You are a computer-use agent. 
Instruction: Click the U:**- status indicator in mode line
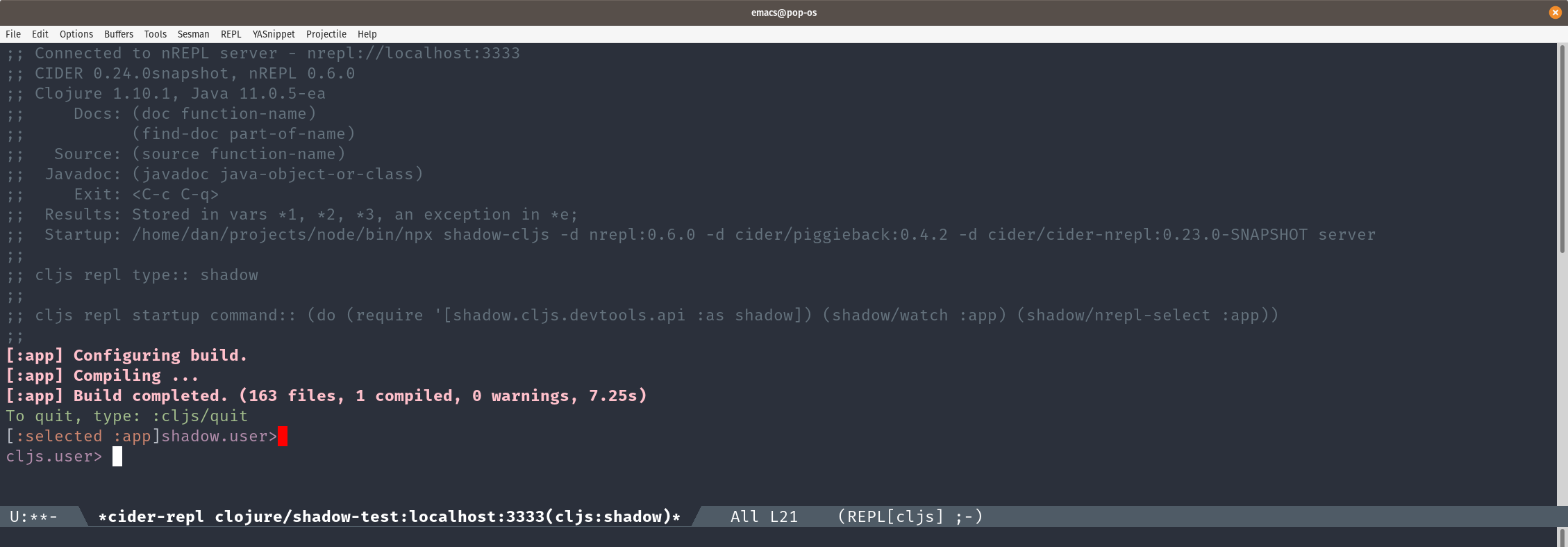pos(33,516)
